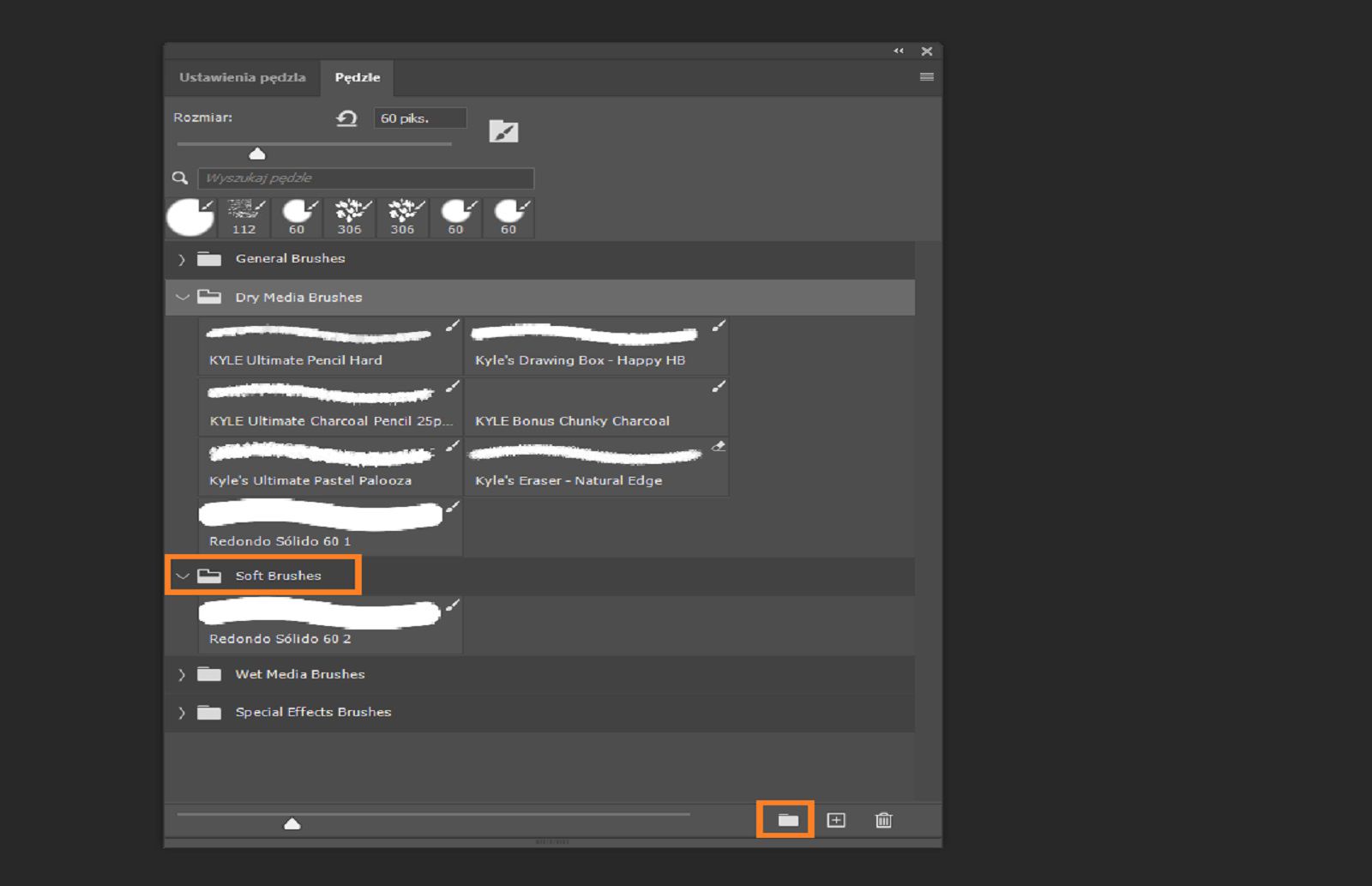Select the Redondo Sólido 60 2 brush
This screenshot has height=886, width=1372.
[330, 625]
